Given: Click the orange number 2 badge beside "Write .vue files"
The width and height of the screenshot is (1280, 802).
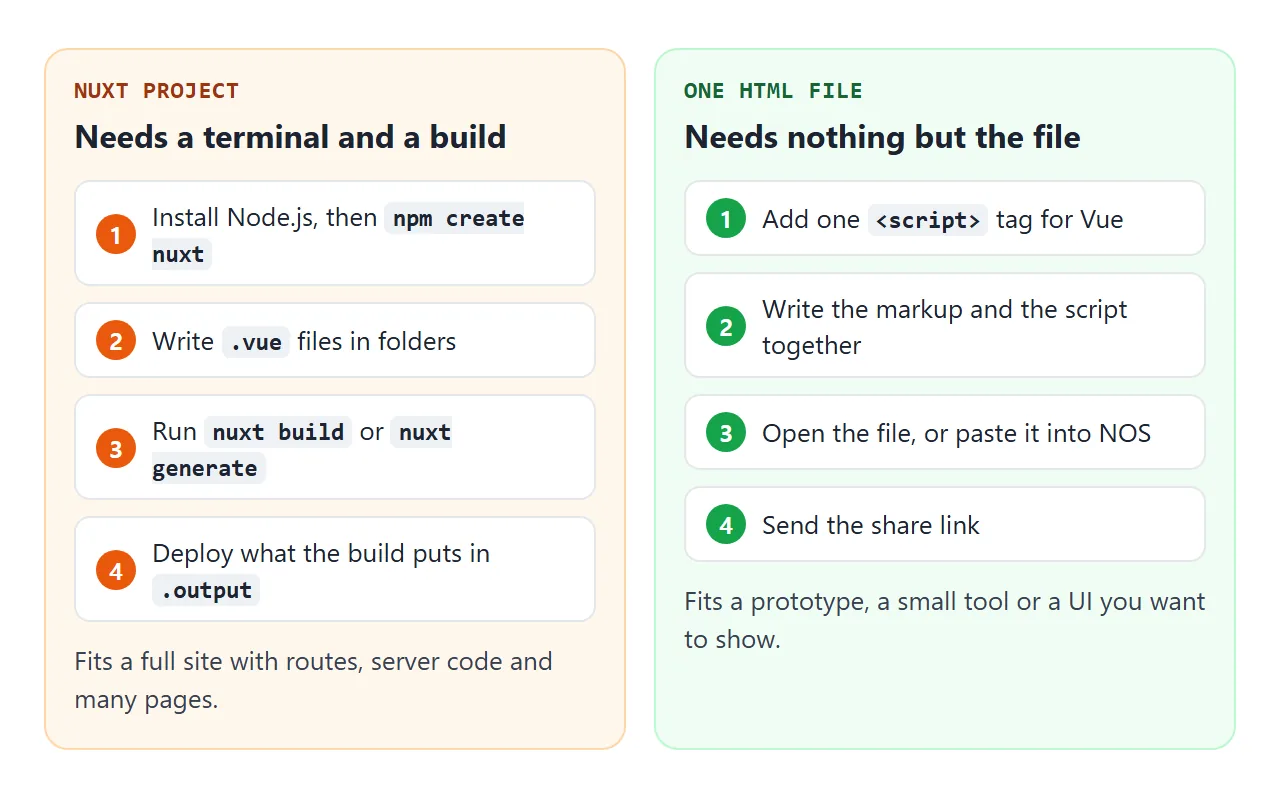Looking at the screenshot, I should [x=116, y=341].
